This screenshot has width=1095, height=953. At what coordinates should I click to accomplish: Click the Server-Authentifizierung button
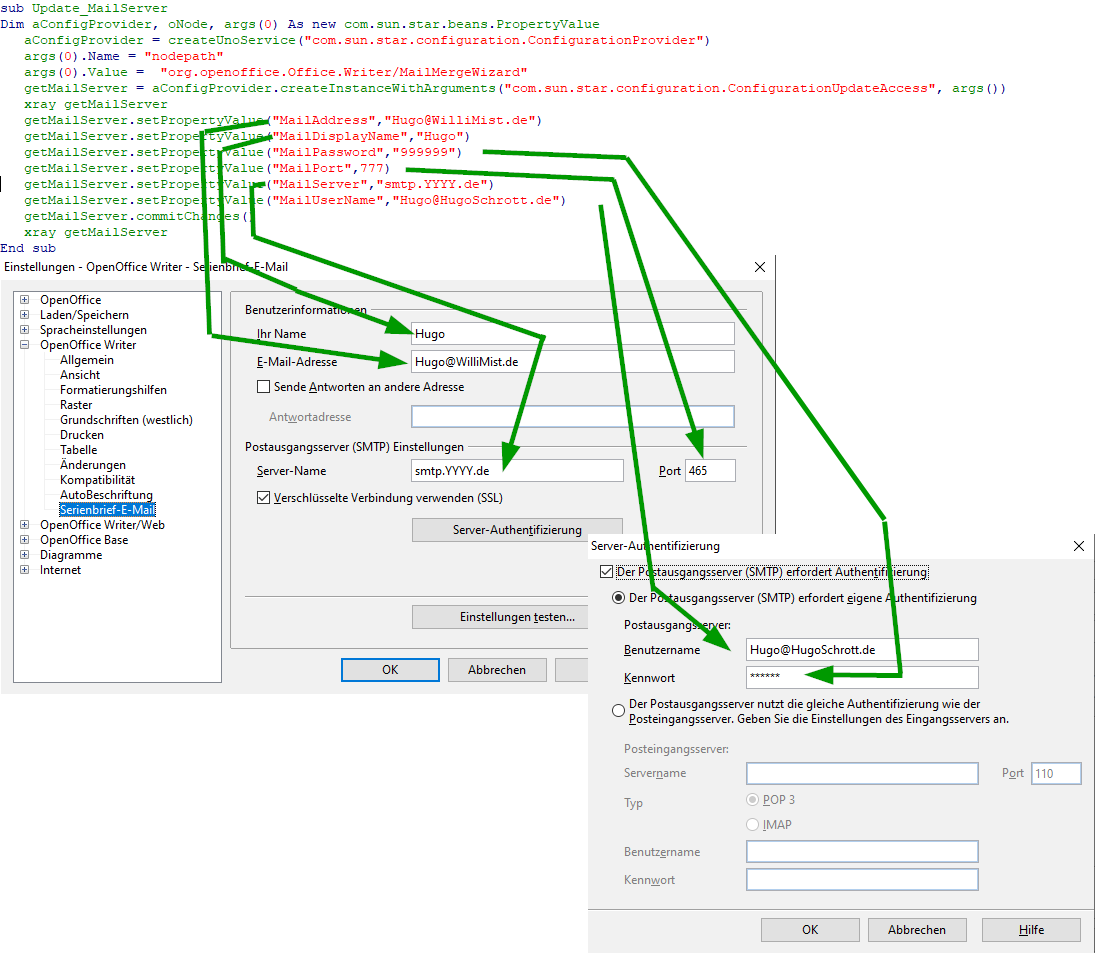[517, 529]
